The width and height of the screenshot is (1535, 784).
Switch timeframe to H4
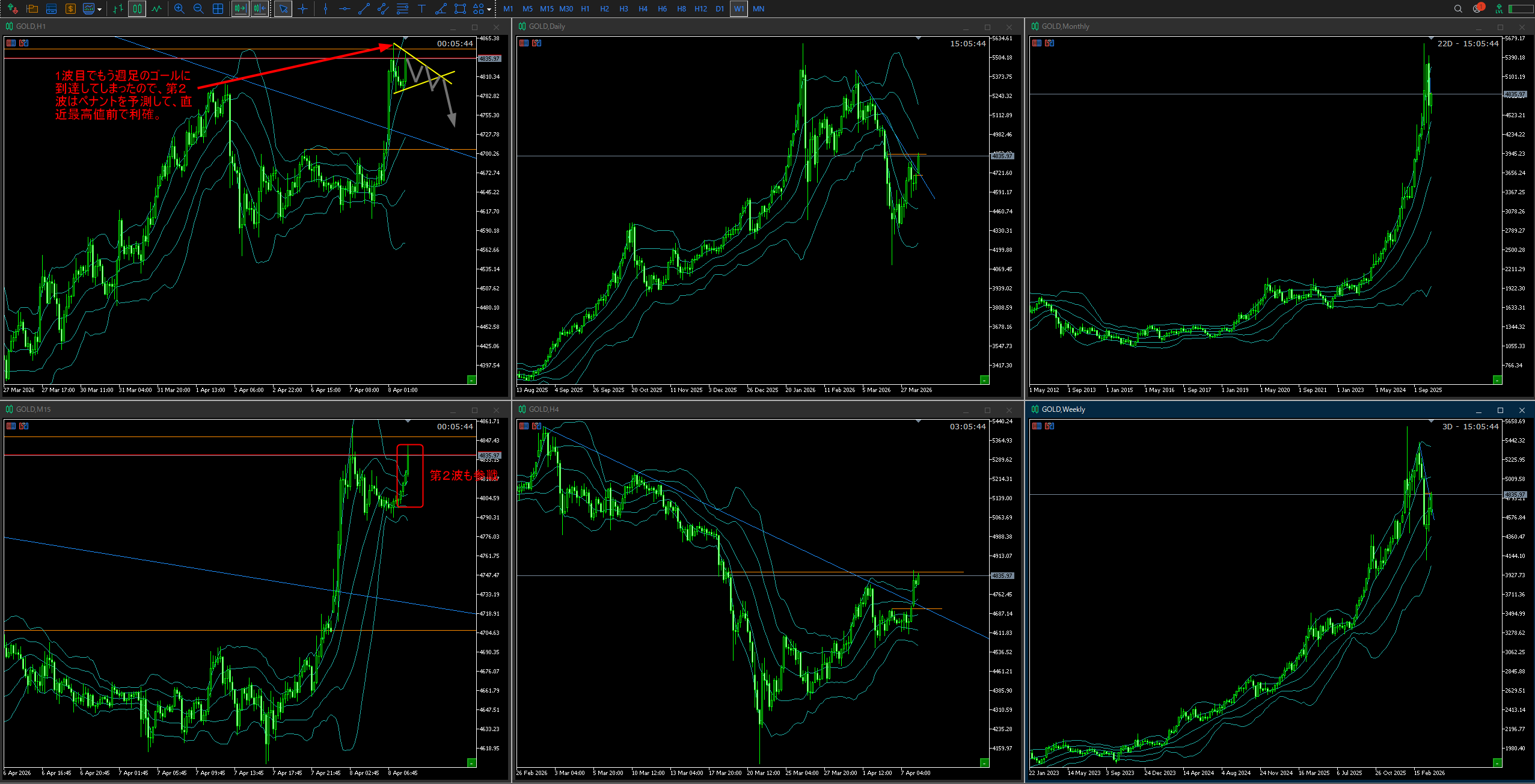click(x=643, y=9)
